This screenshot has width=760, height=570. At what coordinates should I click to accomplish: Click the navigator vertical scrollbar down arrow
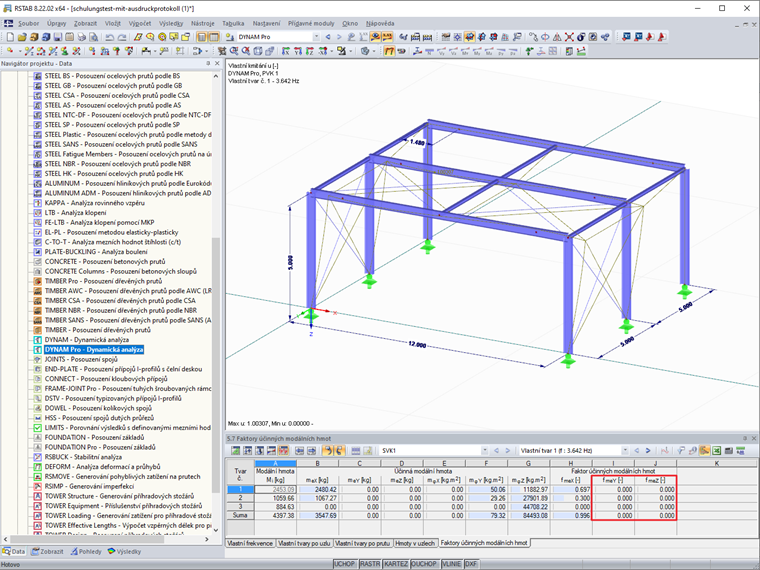216,530
